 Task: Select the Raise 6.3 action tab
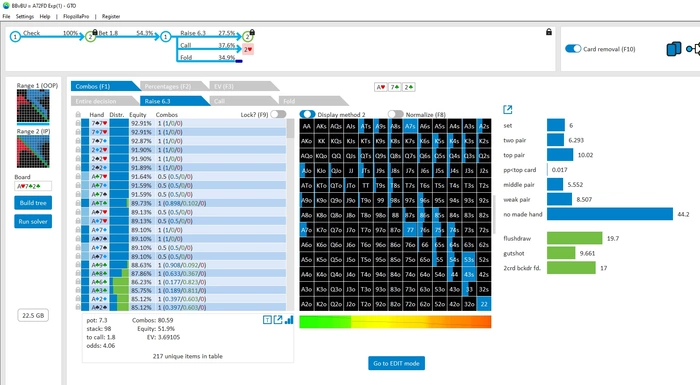tap(173, 101)
